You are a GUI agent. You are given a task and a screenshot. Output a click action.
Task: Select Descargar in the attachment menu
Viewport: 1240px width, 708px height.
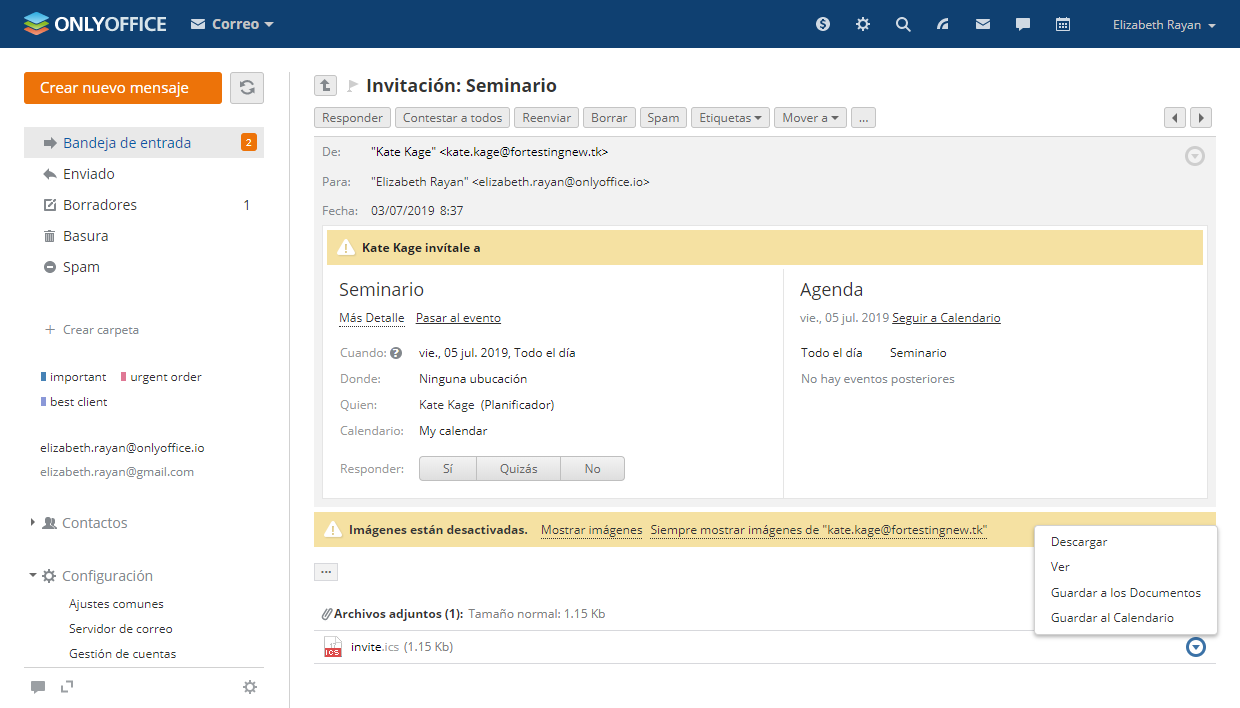(x=1079, y=542)
